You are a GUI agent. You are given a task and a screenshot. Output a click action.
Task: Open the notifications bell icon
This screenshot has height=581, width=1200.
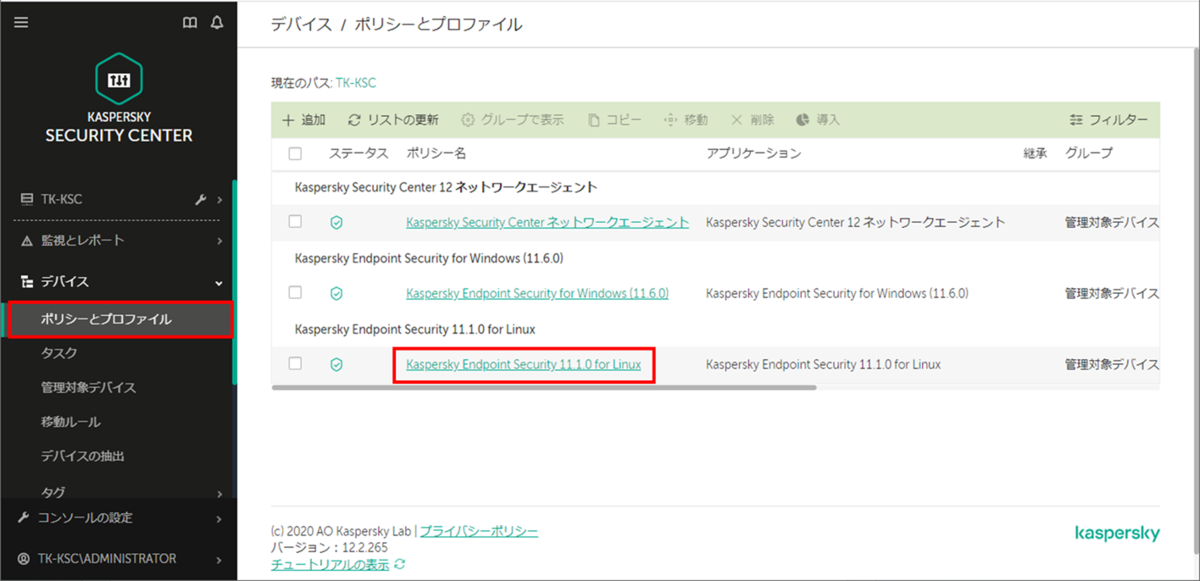point(217,23)
